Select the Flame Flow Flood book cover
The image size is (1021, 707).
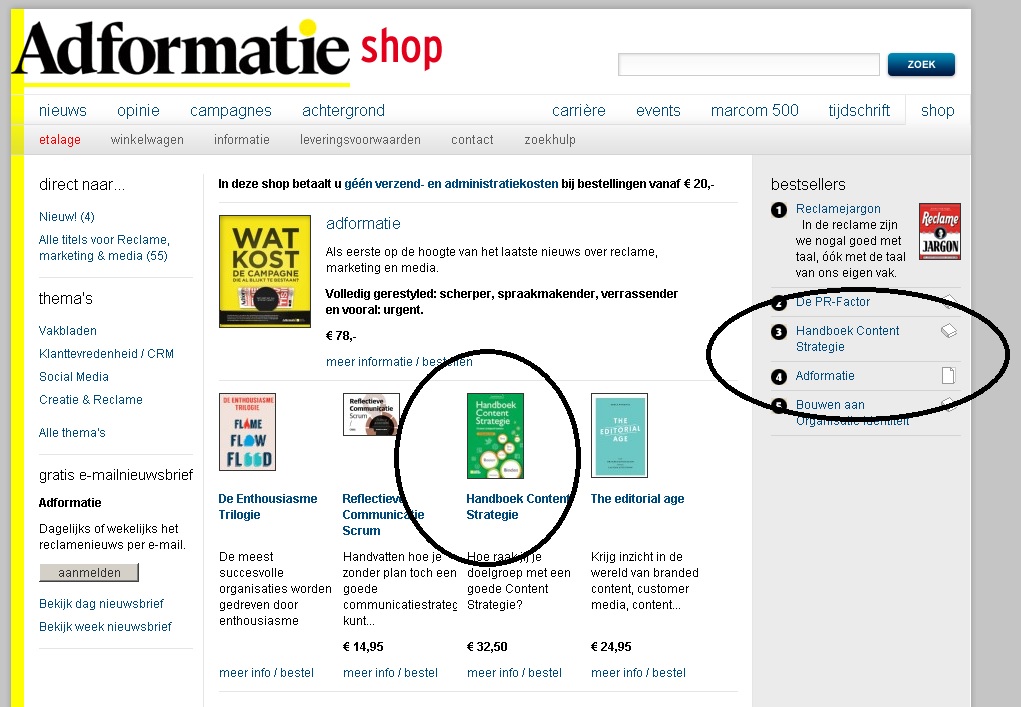coord(247,432)
